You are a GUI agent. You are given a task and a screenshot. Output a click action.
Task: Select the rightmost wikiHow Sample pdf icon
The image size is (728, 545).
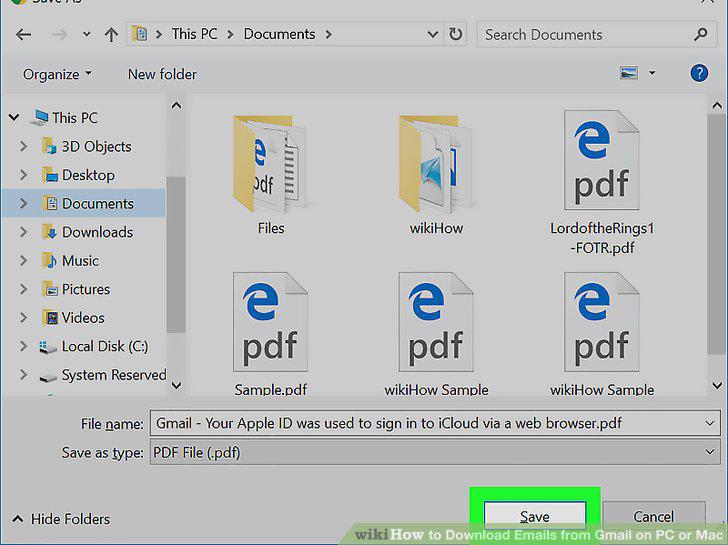pos(601,322)
